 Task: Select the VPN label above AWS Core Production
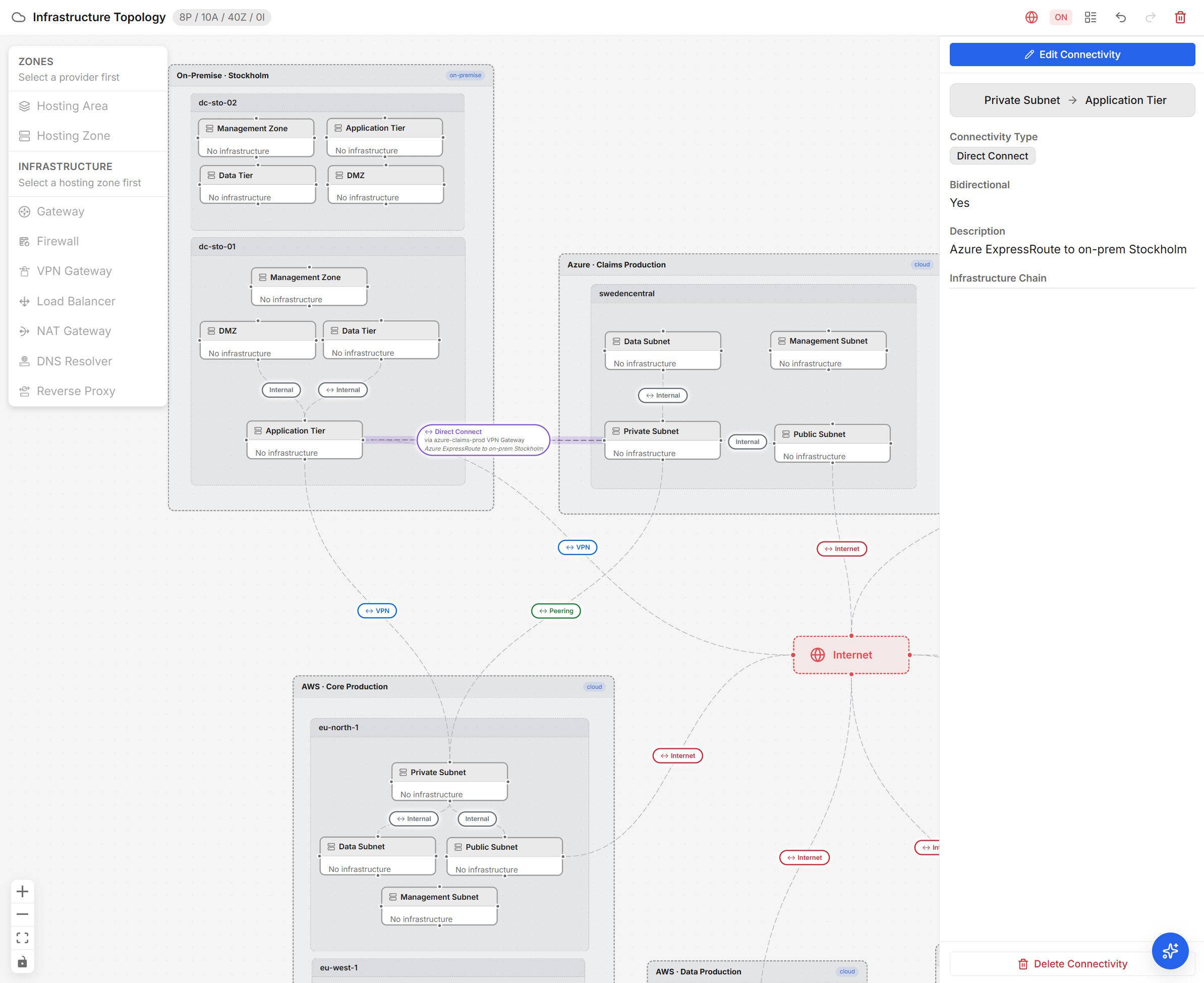377,611
